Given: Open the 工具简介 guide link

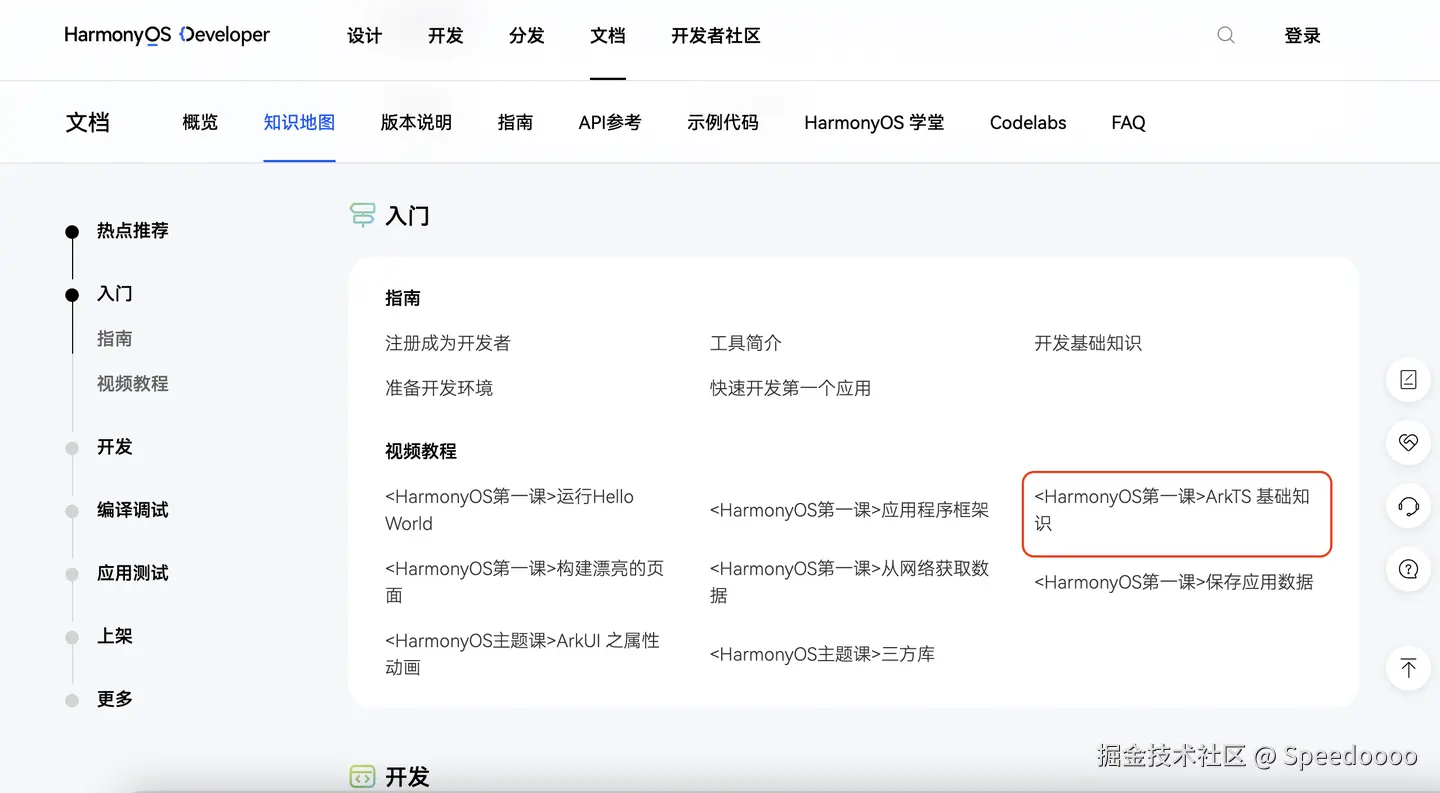Looking at the screenshot, I should click(746, 343).
